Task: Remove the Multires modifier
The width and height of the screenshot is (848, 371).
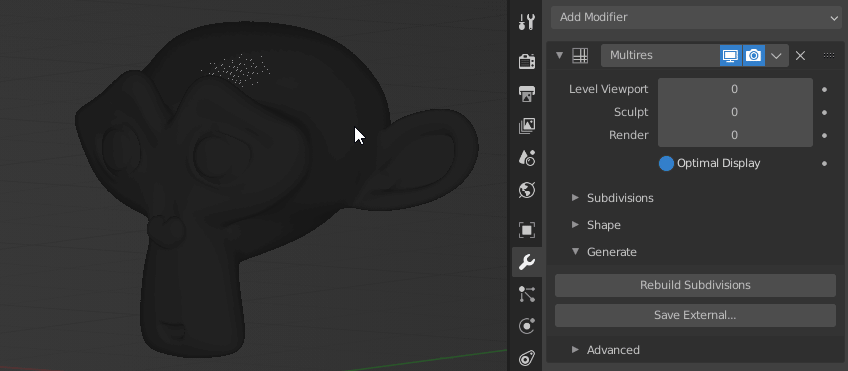Action: [800, 56]
